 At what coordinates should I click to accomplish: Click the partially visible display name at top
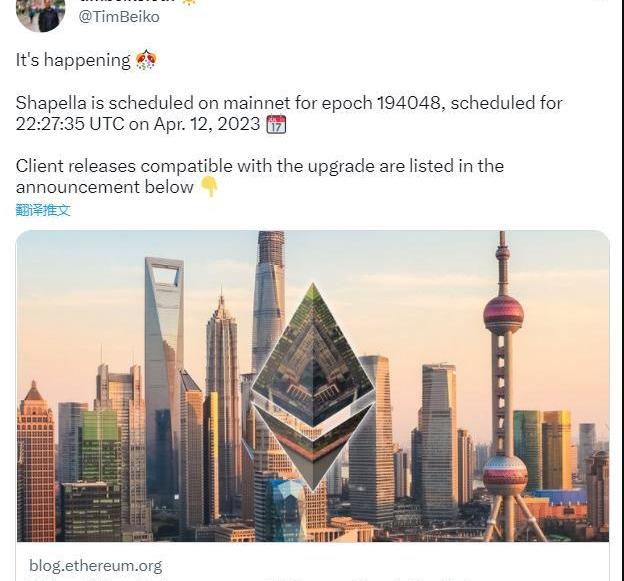coord(129,1)
